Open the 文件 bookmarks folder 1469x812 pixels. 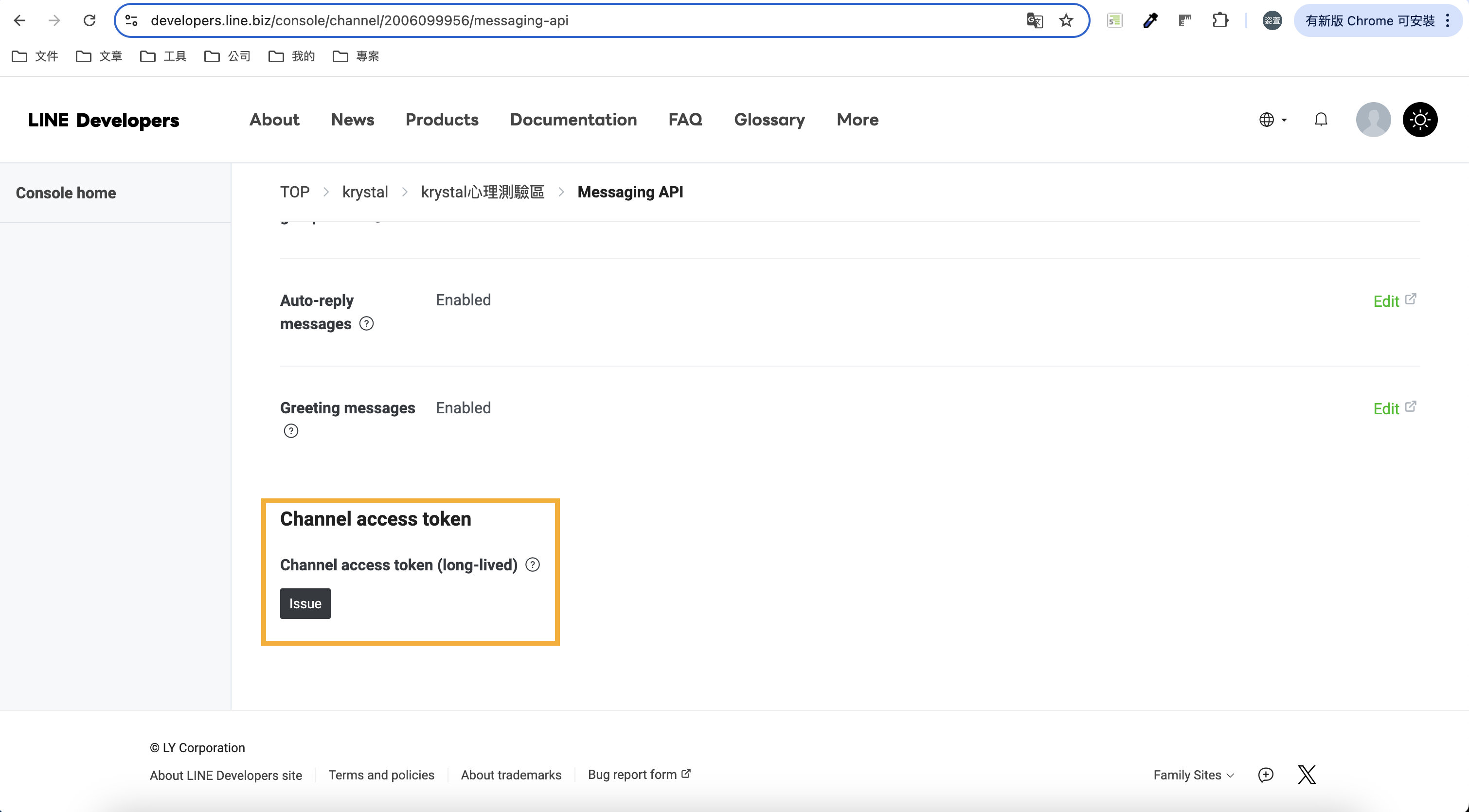pos(36,56)
